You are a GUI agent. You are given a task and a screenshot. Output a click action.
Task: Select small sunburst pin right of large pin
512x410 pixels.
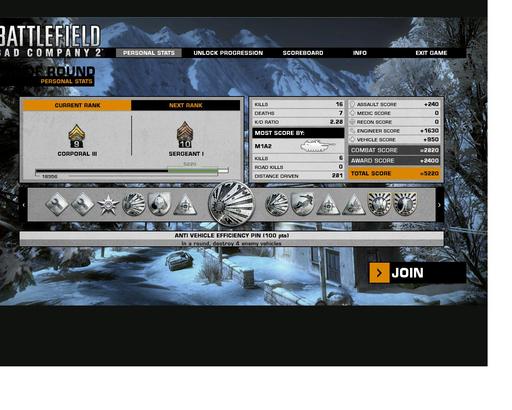click(277, 204)
